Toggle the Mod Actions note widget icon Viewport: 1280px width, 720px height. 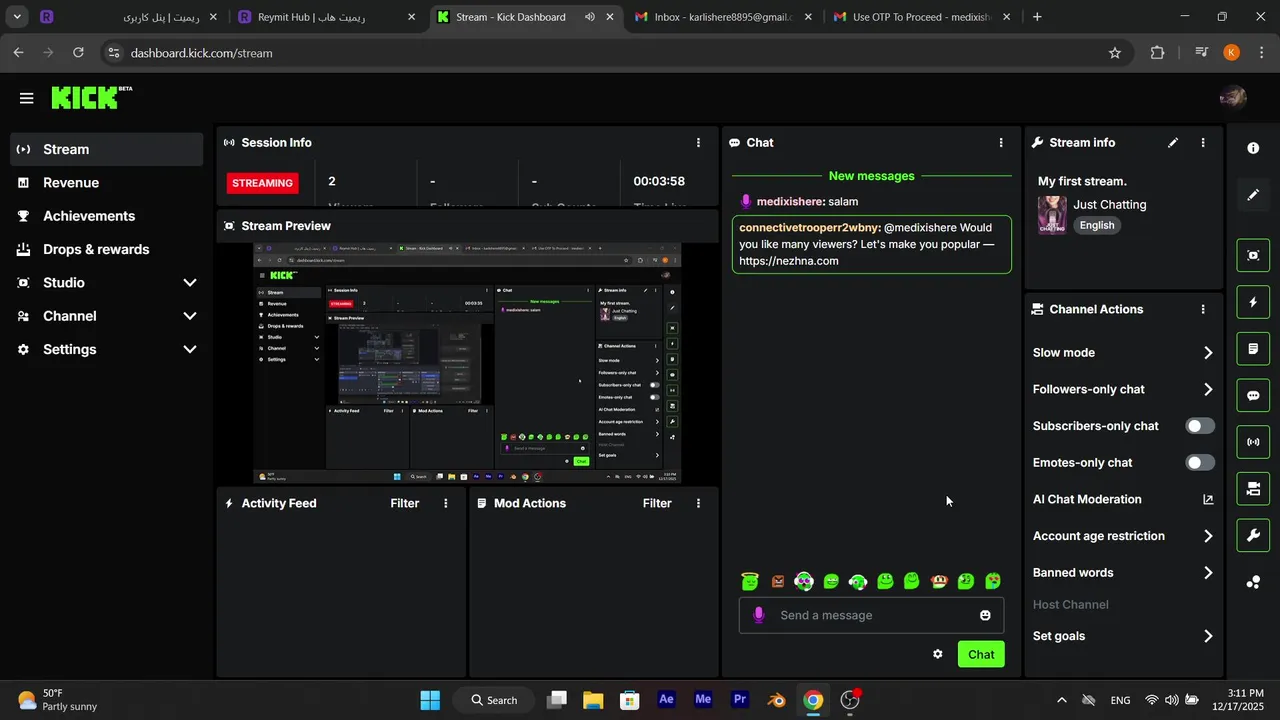1253,349
